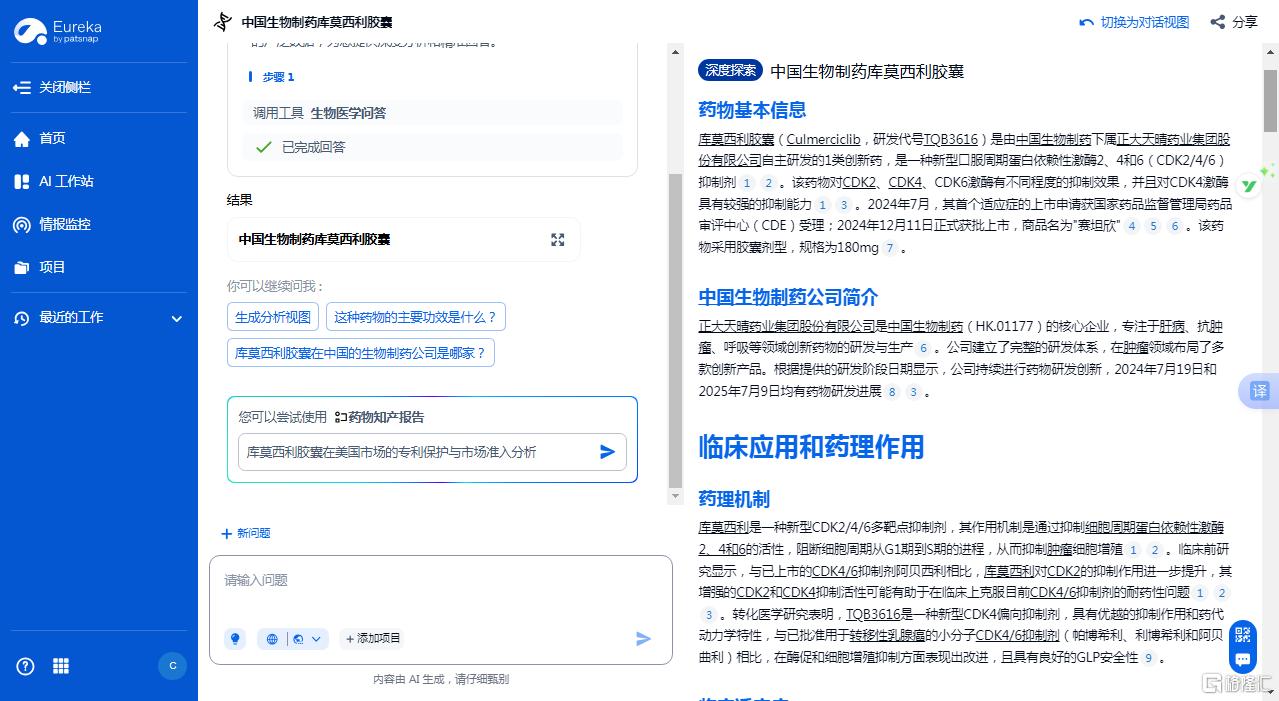
Task: Click the 药物知产报告 suggestion text field
Action: 432,452
